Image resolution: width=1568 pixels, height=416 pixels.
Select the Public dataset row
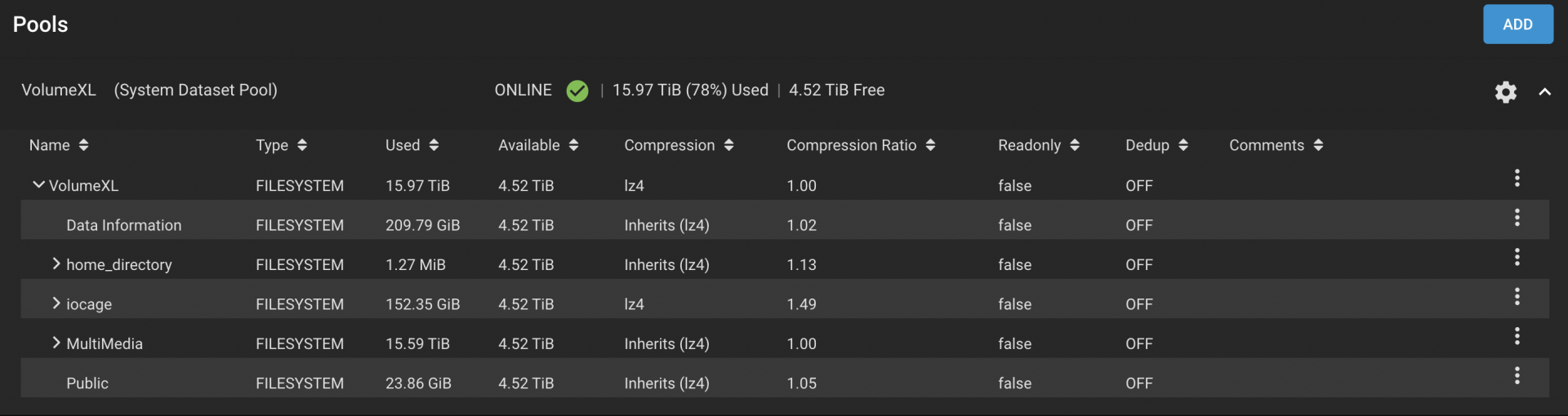click(x=784, y=383)
